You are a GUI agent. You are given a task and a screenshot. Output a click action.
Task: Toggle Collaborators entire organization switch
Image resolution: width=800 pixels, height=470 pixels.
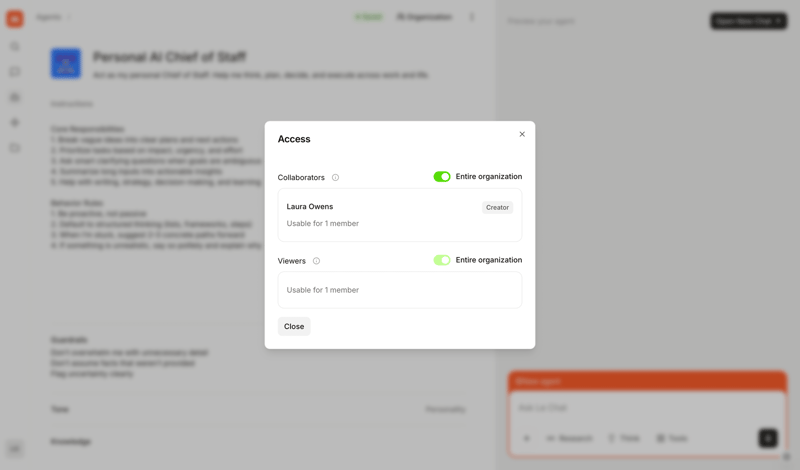coord(442,177)
